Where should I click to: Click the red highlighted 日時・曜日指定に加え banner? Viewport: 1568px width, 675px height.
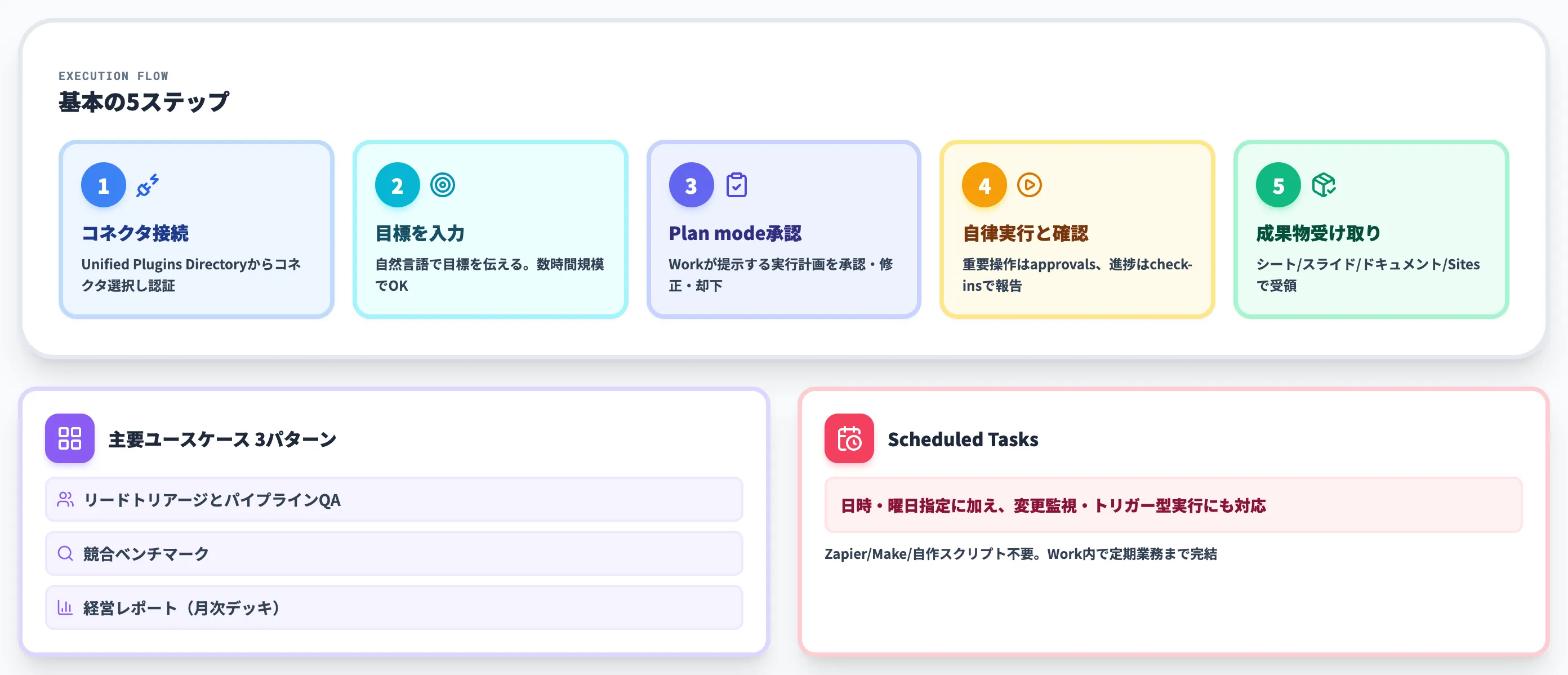[1174, 505]
